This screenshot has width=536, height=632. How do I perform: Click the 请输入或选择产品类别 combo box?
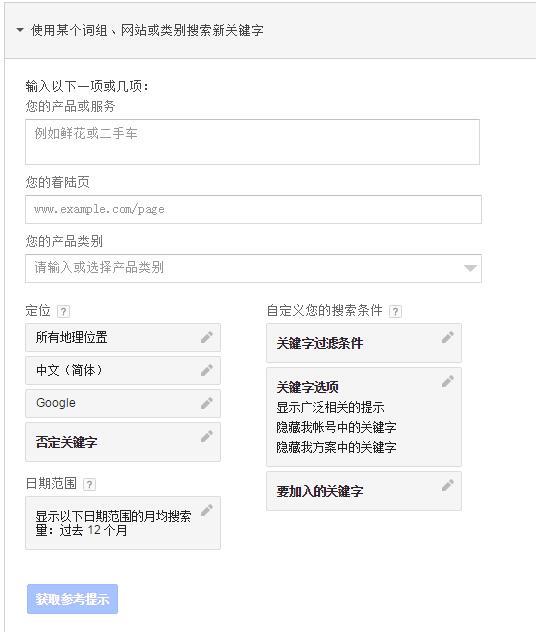[253, 268]
